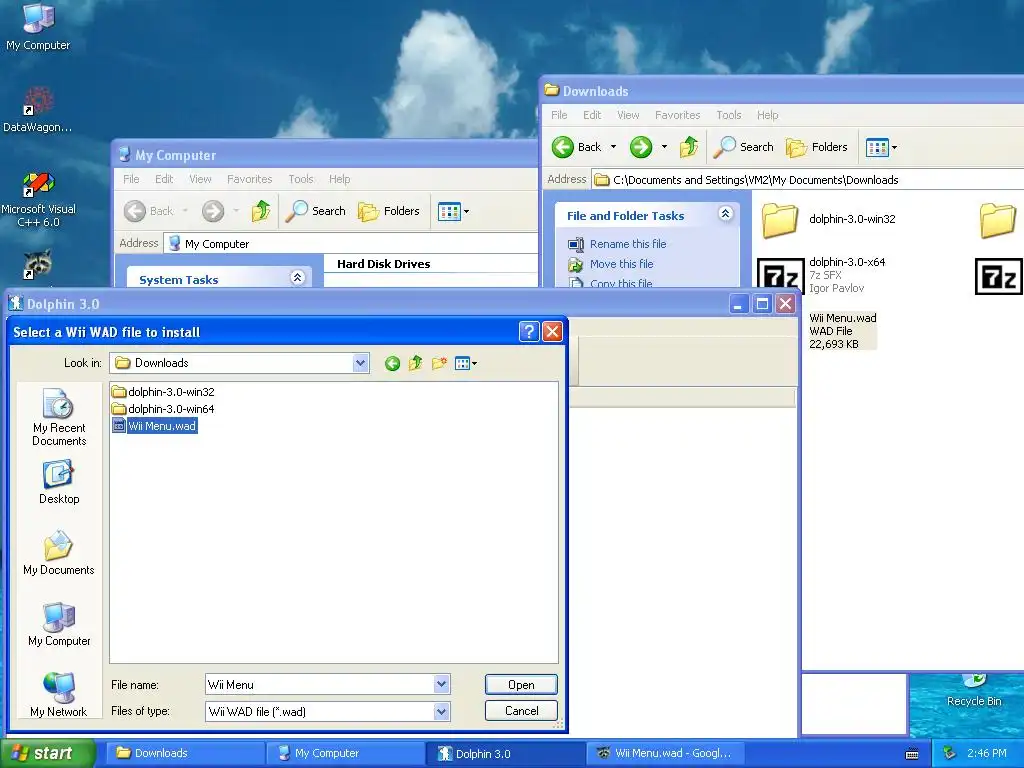This screenshot has height=768, width=1024.
Task: Click My Computer address bar field
Action: (x=351, y=244)
